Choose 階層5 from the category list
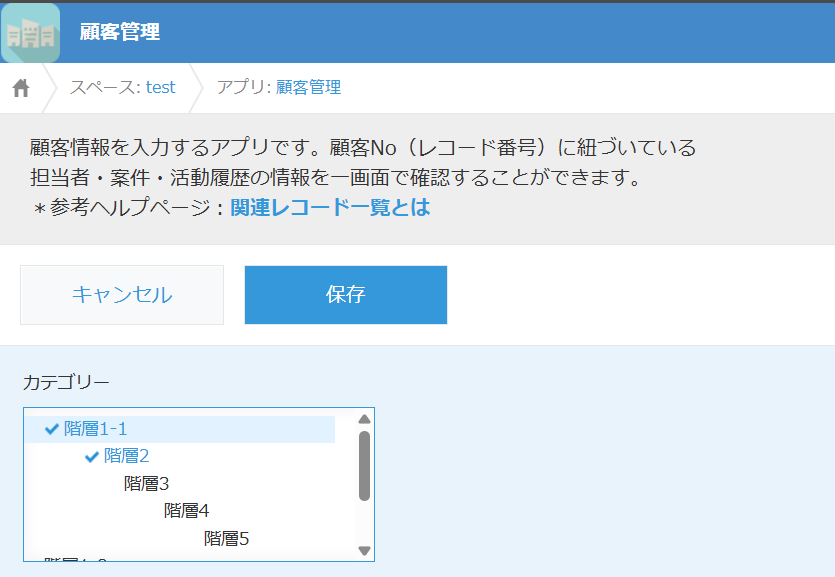This screenshot has height=577, width=835. pyautogui.click(x=226, y=539)
